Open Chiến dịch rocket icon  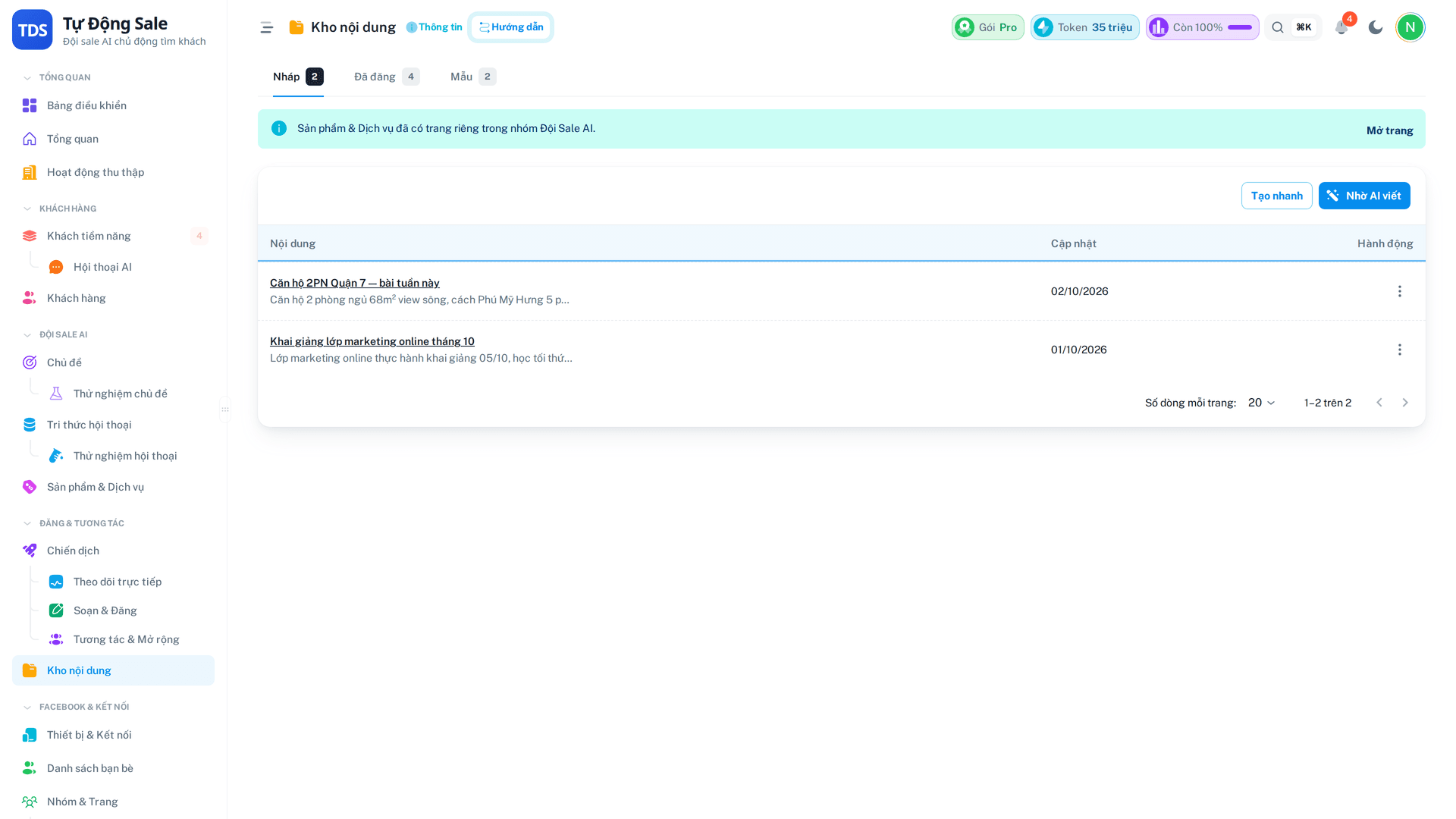30,551
